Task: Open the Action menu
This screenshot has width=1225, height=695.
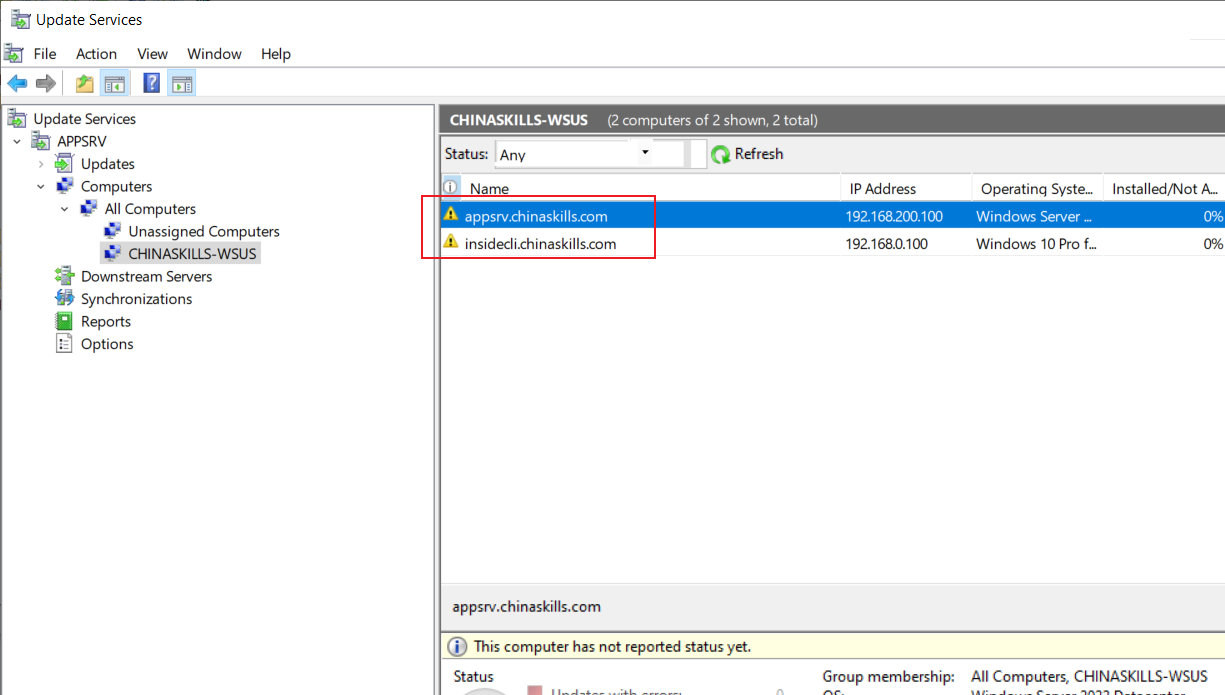Action: 96,54
